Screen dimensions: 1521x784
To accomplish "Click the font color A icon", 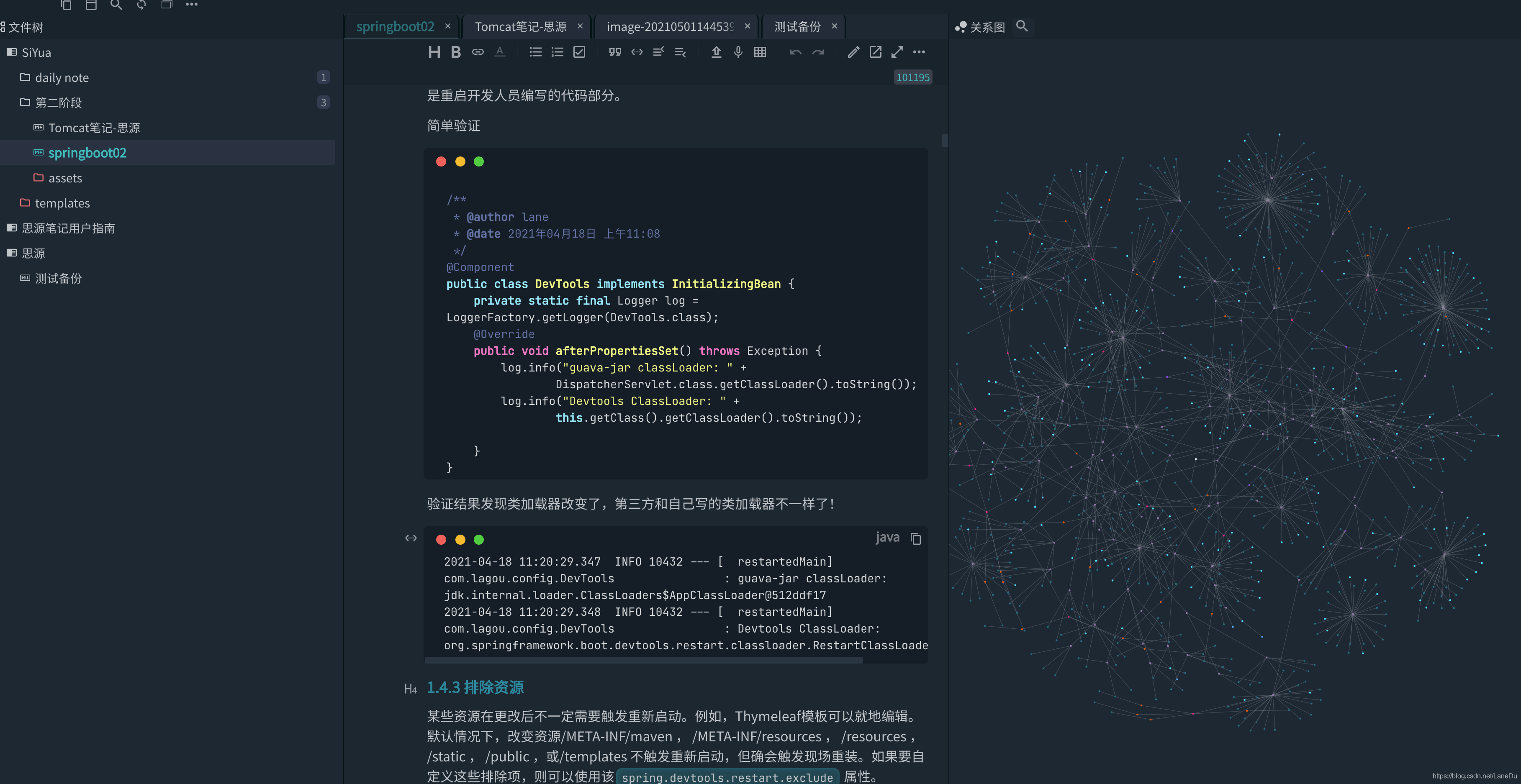I will coord(499,52).
